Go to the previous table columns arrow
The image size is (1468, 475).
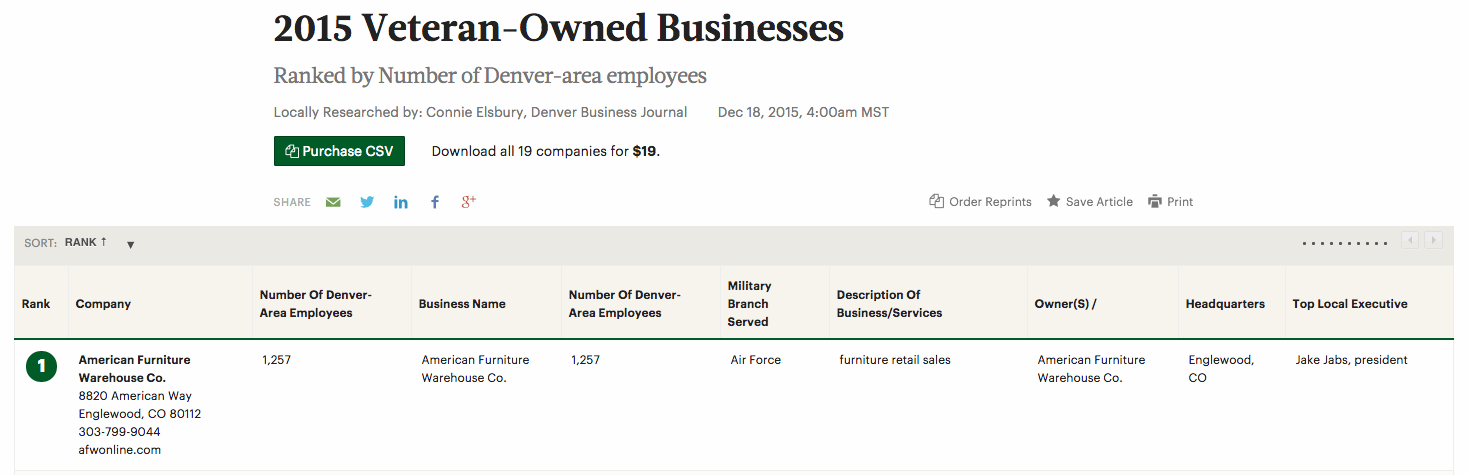pos(1410,240)
